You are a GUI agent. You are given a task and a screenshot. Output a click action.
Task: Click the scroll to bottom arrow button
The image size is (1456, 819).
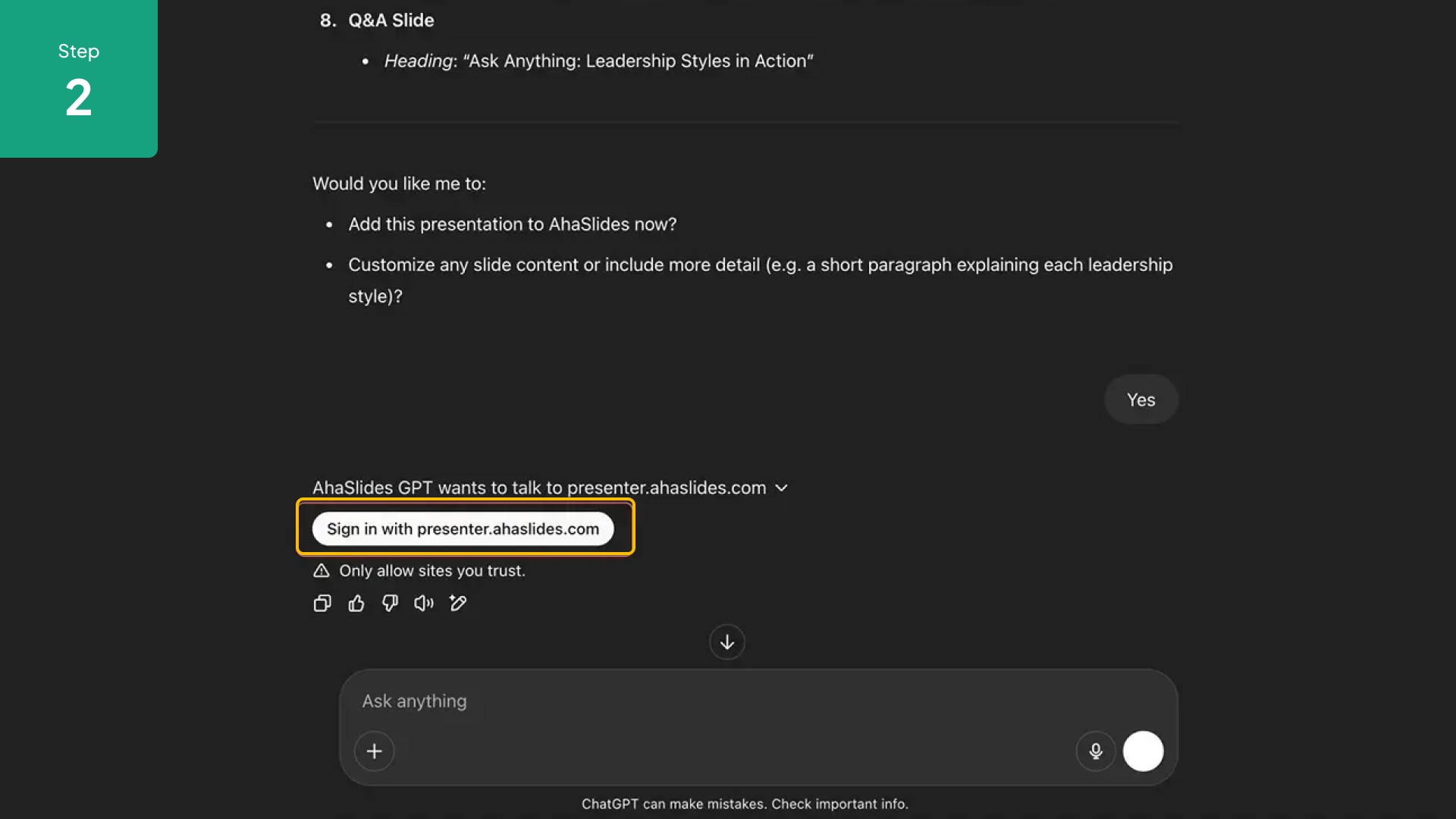726,642
